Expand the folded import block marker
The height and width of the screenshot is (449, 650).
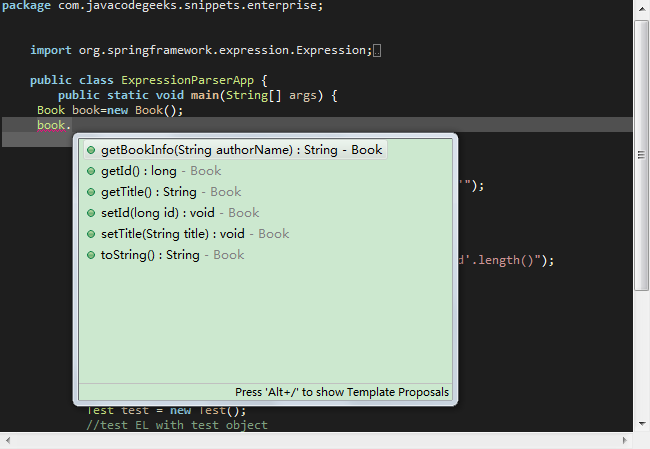[x=377, y=51]
